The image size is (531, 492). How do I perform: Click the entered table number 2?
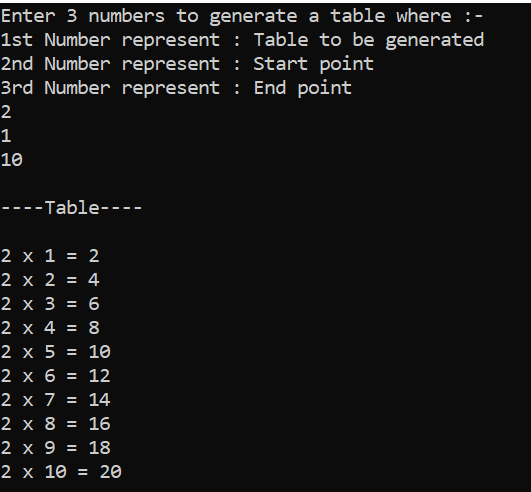6,112
